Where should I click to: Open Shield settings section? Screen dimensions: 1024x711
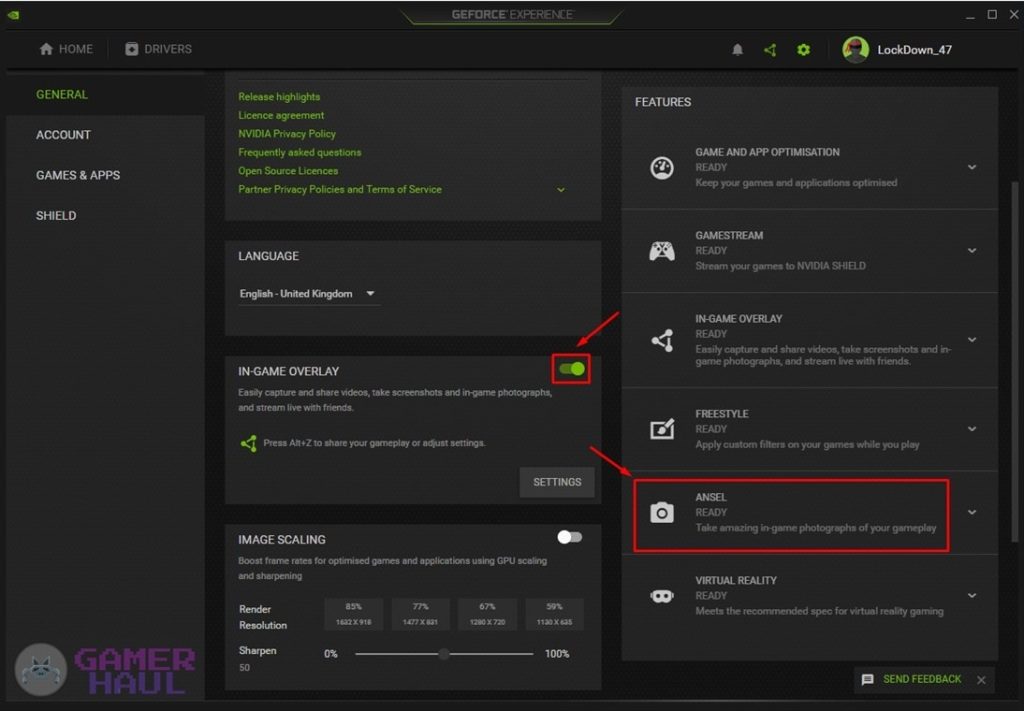[56, 216]
